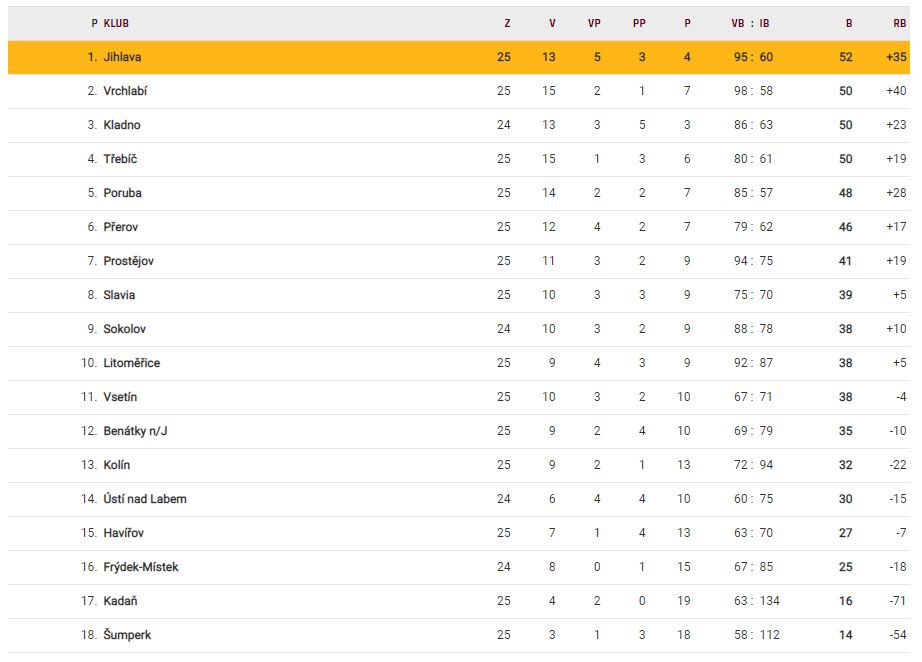Viewport: 922px width, 662px height.
Task: Select the Prostějov team name
Action: pyautogui.click(x=128, y=261)
